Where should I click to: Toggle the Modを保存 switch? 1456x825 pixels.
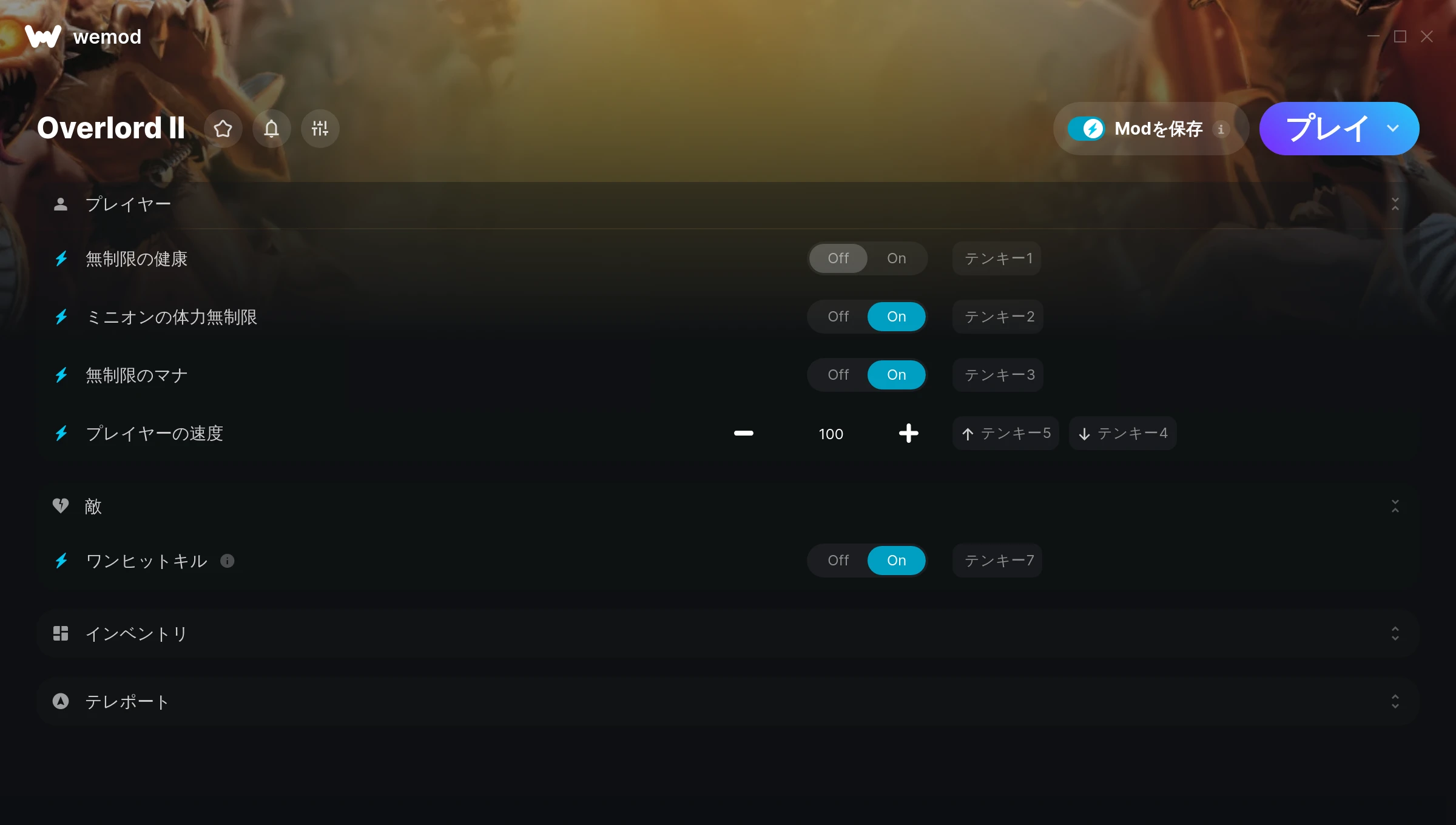pyautogui.click(x=1086, y=129)
